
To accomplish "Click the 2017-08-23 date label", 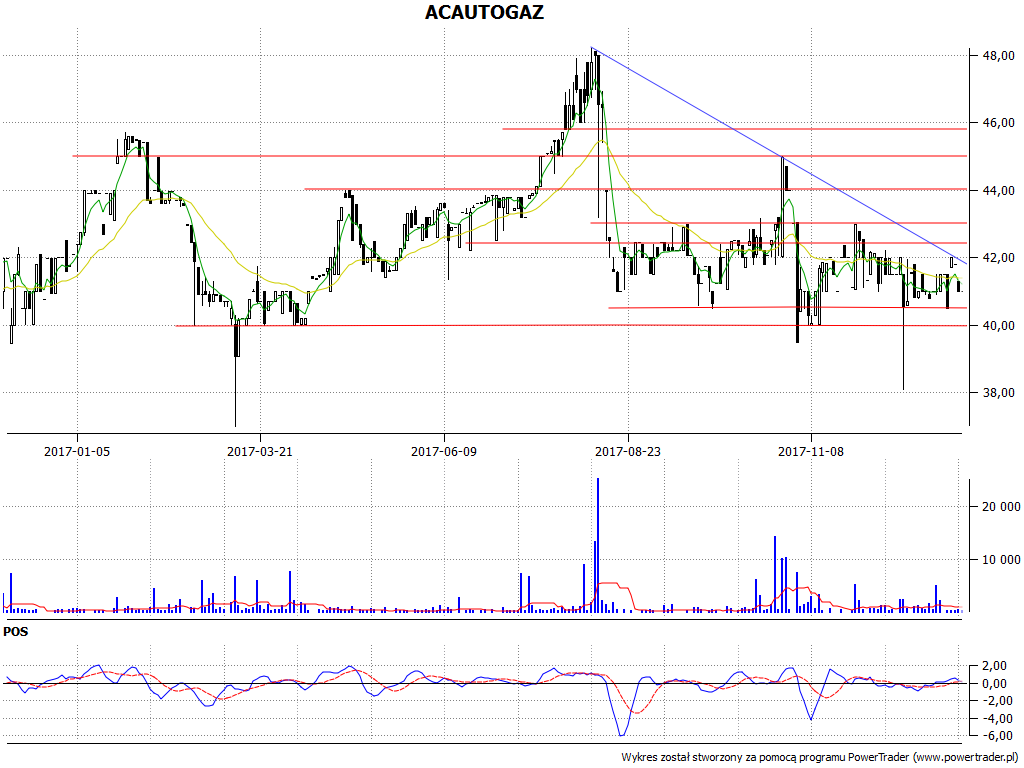I will click(x=628, y=452).
